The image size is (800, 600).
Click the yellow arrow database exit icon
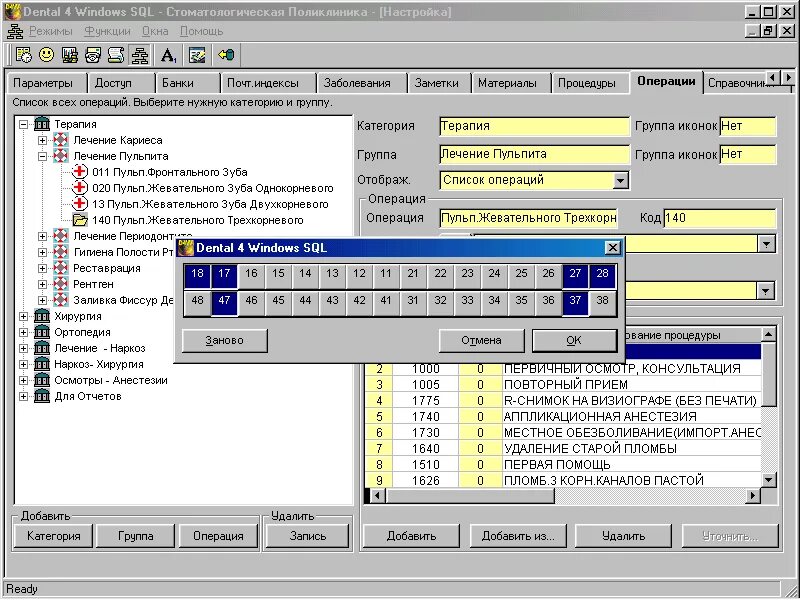click(x=226, y=54)
